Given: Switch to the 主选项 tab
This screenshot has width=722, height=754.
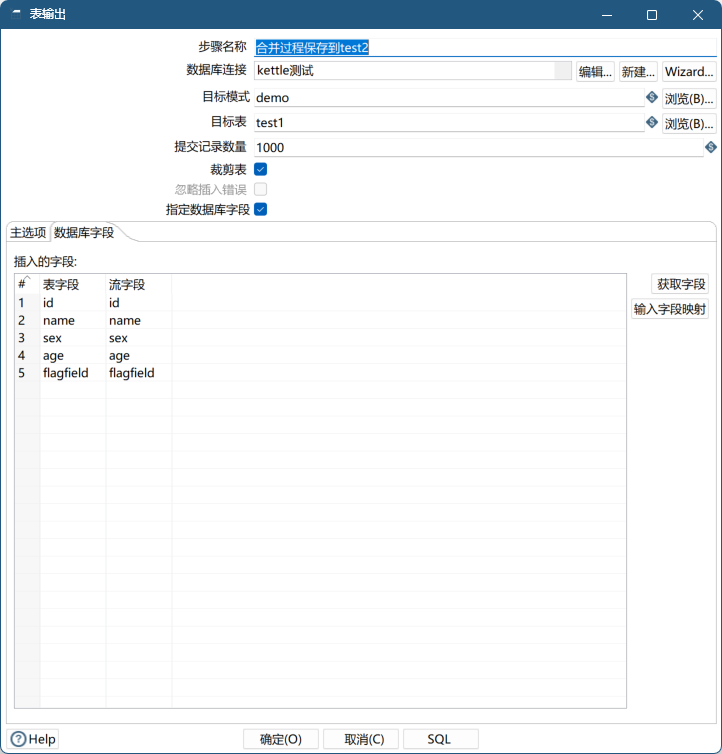Looking at the screenshot, I should (28, 232).
